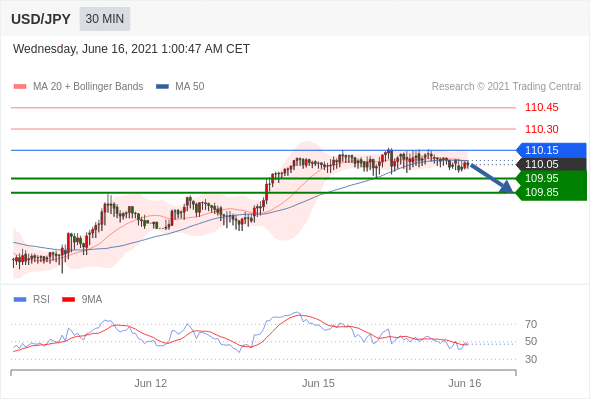Viewport: 590px width, 400px height.
Task: Select the green 109.85 support price tag
Action: (551, 192)
